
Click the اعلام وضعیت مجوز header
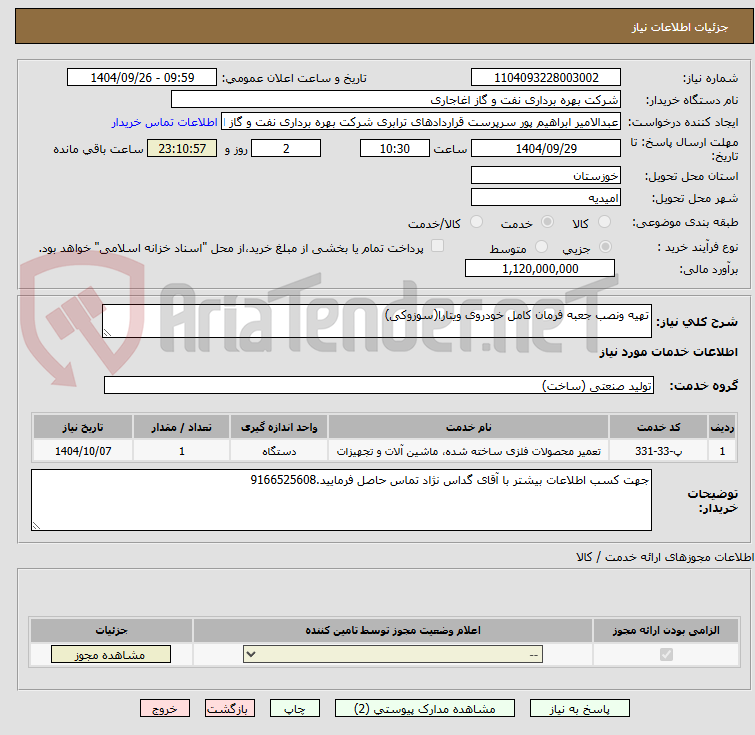393,630
